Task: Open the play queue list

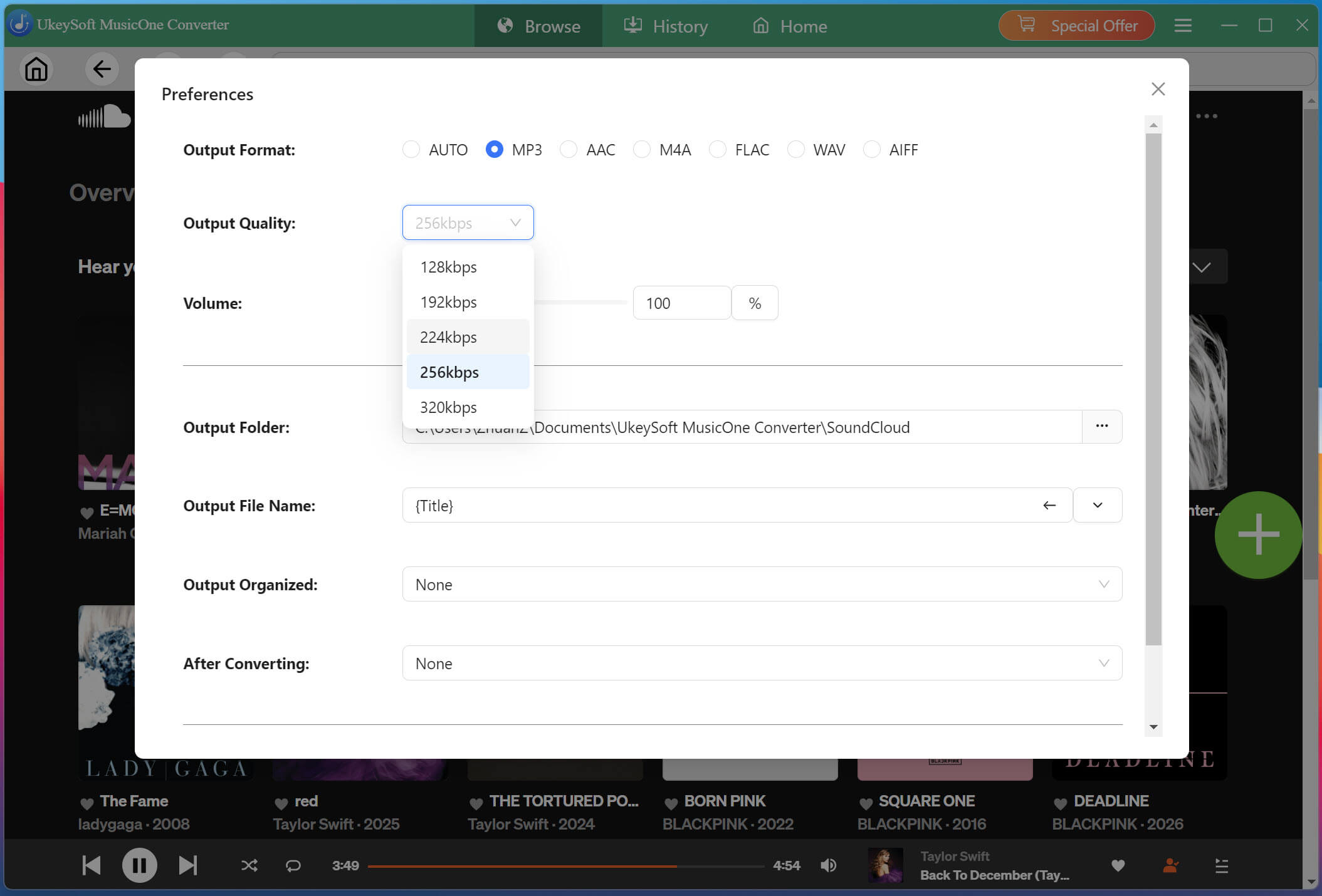Action: tap(1221, 865)
